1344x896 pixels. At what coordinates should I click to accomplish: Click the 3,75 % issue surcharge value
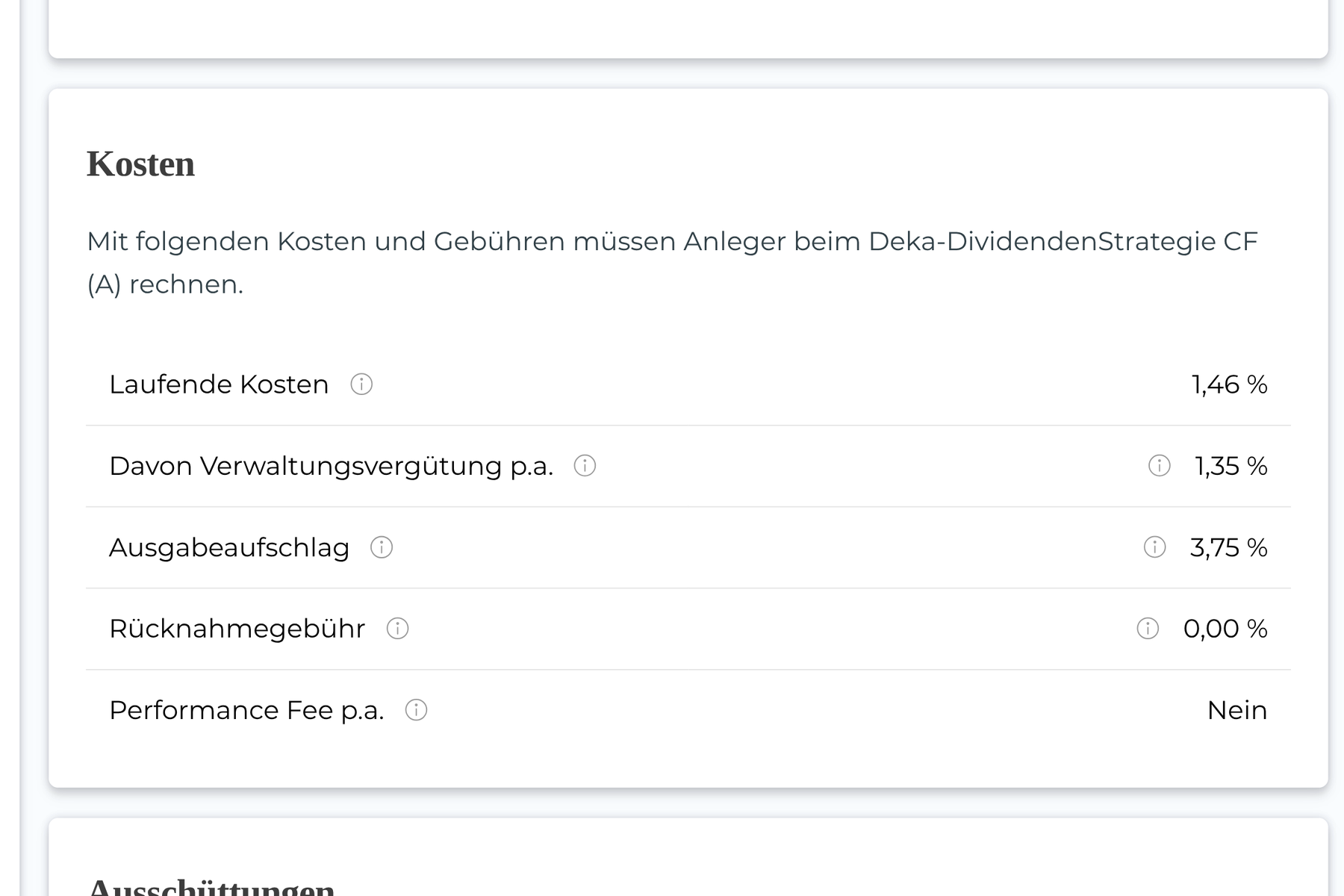(x=1229, y=547)
